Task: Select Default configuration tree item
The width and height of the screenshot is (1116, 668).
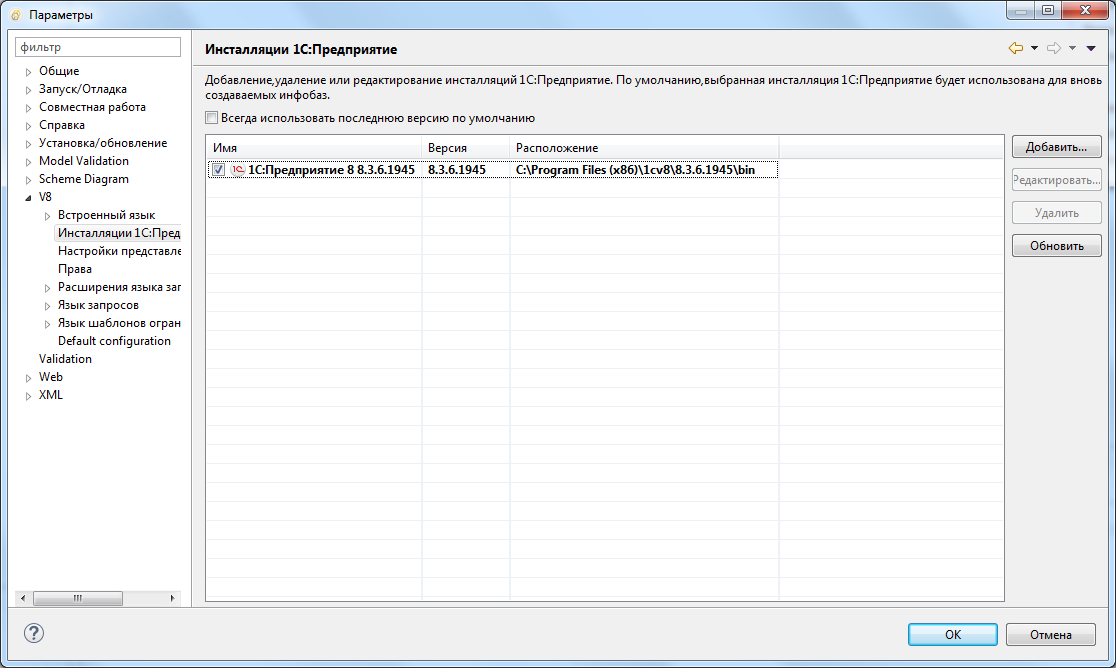Action: 114,341
